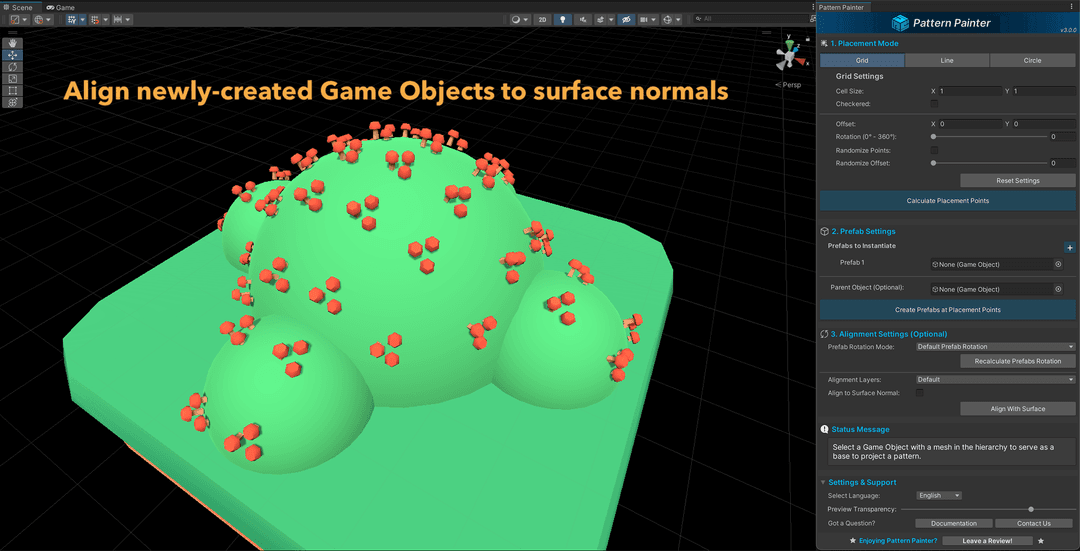The image size is (1080, 551).
Task: Adjust the Preview Transparency slider
Action: pyautogui.click(x=1030, y=509)
